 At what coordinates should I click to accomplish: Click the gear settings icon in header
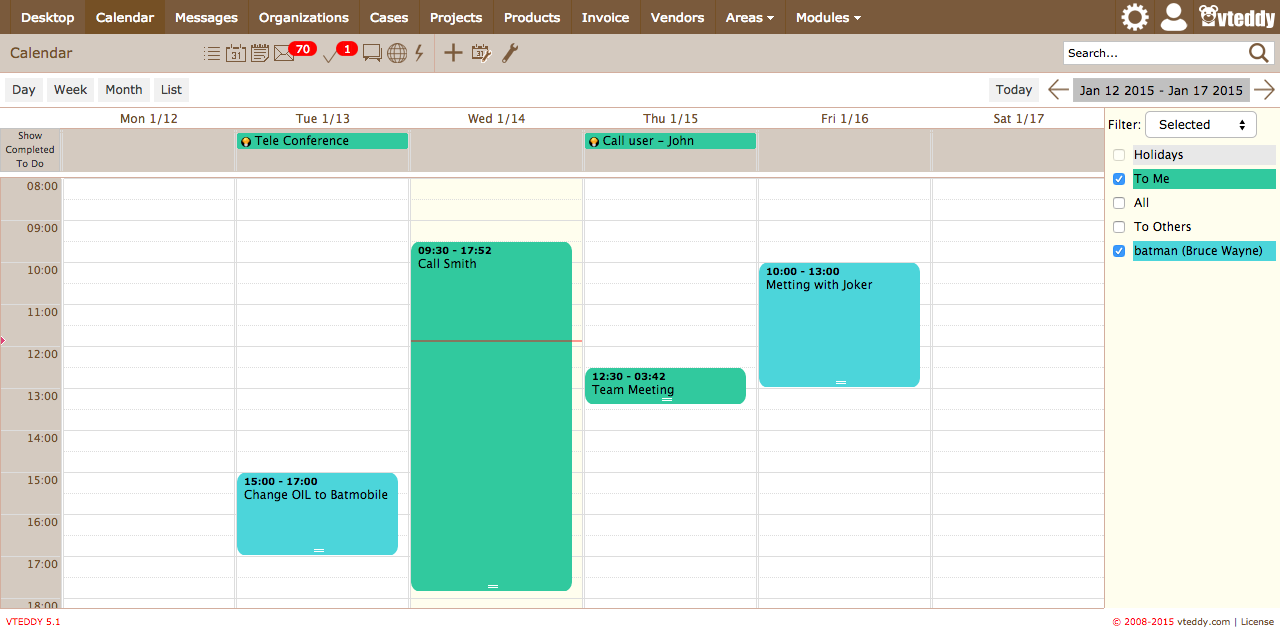[1135, 17]
